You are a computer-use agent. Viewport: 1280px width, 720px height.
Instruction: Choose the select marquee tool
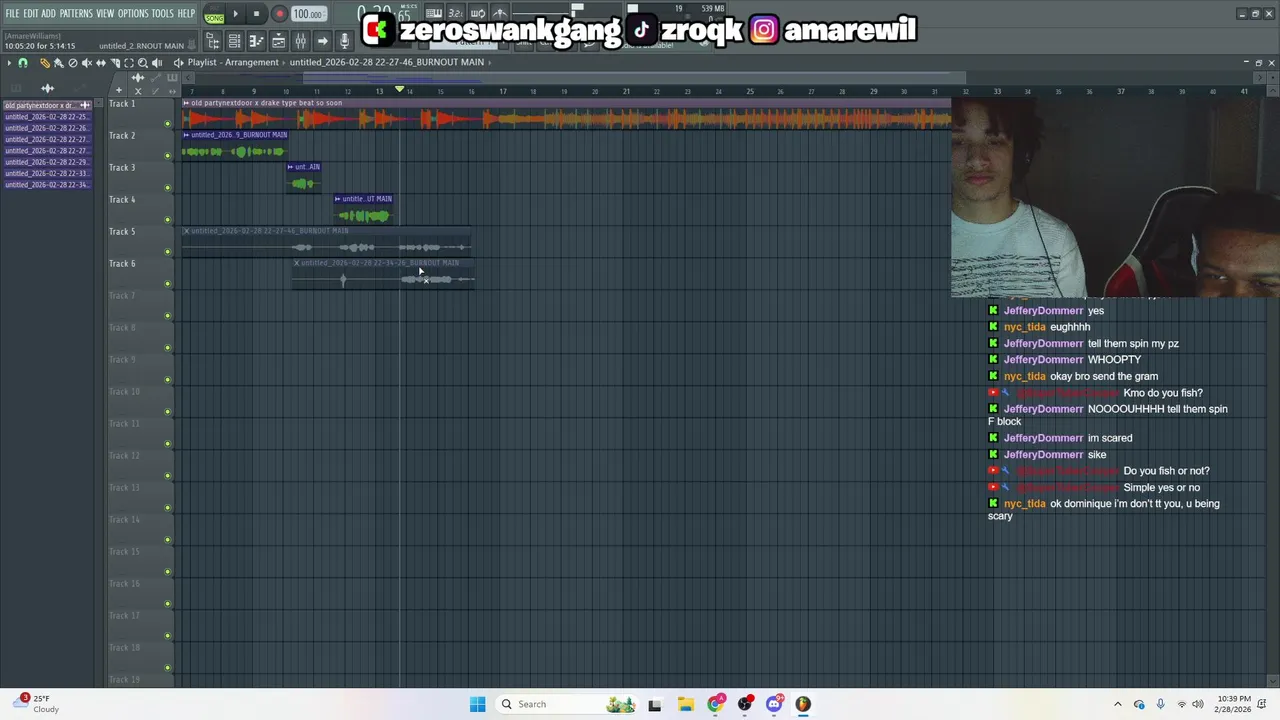(x=129, y=63)
